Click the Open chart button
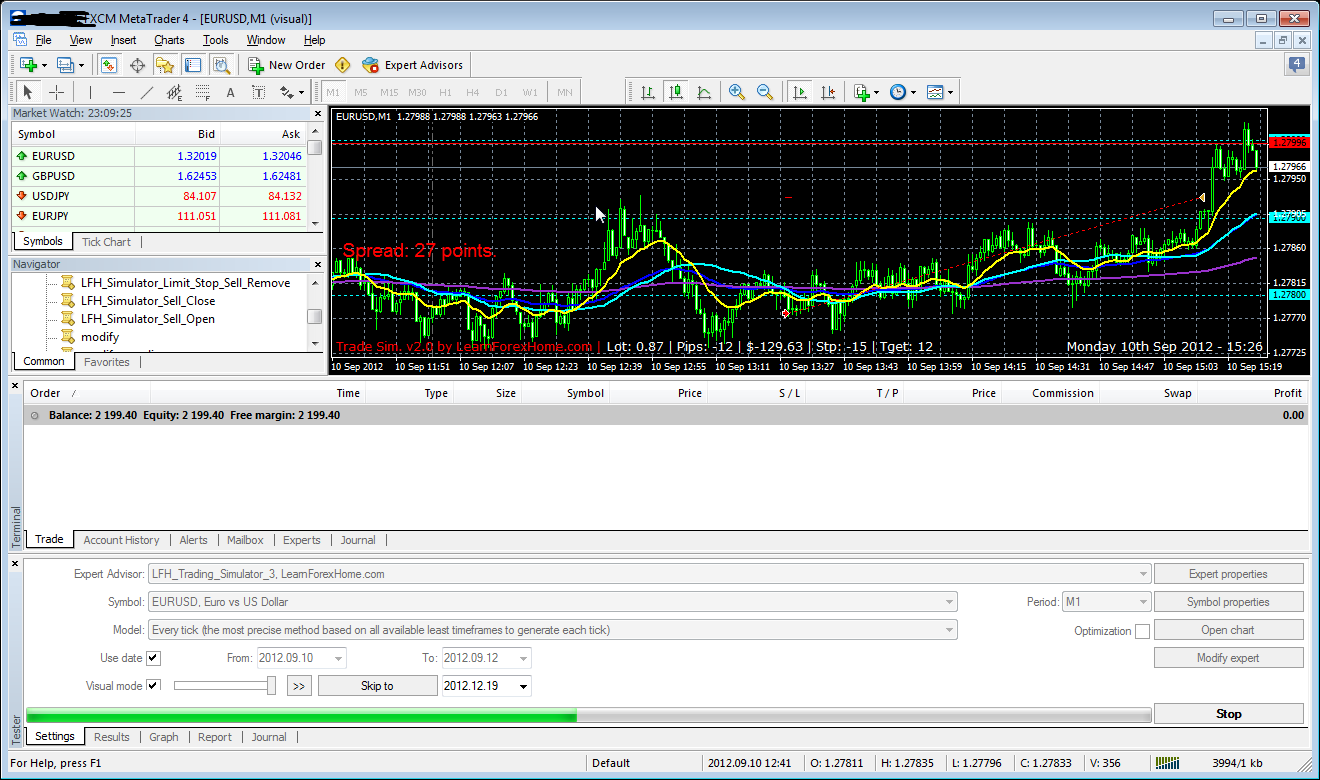1320x780 pixels. tap(1229, 630)
